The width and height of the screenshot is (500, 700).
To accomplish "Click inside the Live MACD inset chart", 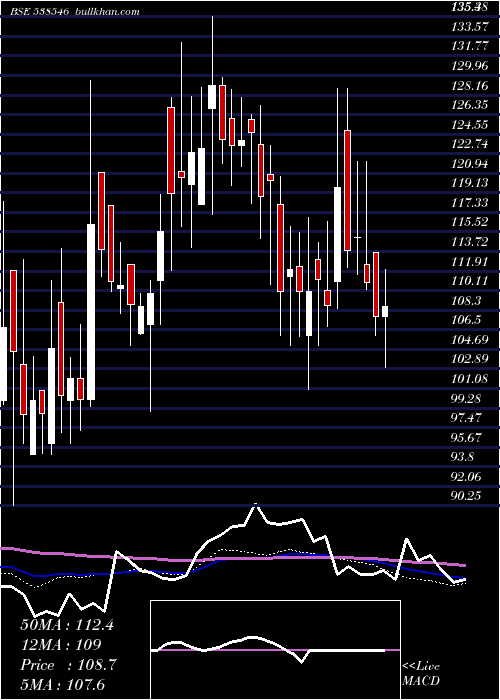I will pyautogui.click(x=275, y=650).
